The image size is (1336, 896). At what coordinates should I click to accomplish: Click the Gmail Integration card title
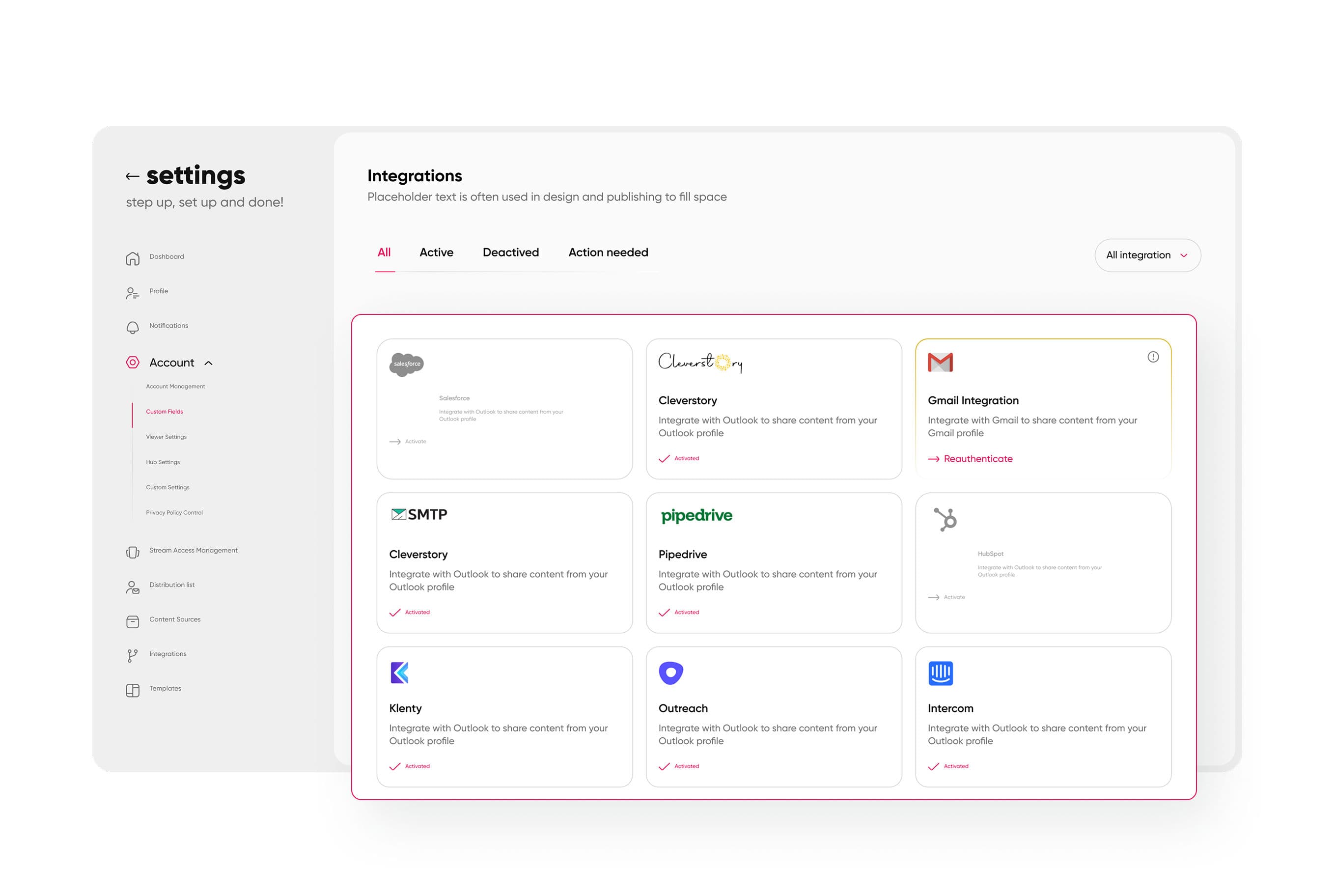[x=973, y=400]
